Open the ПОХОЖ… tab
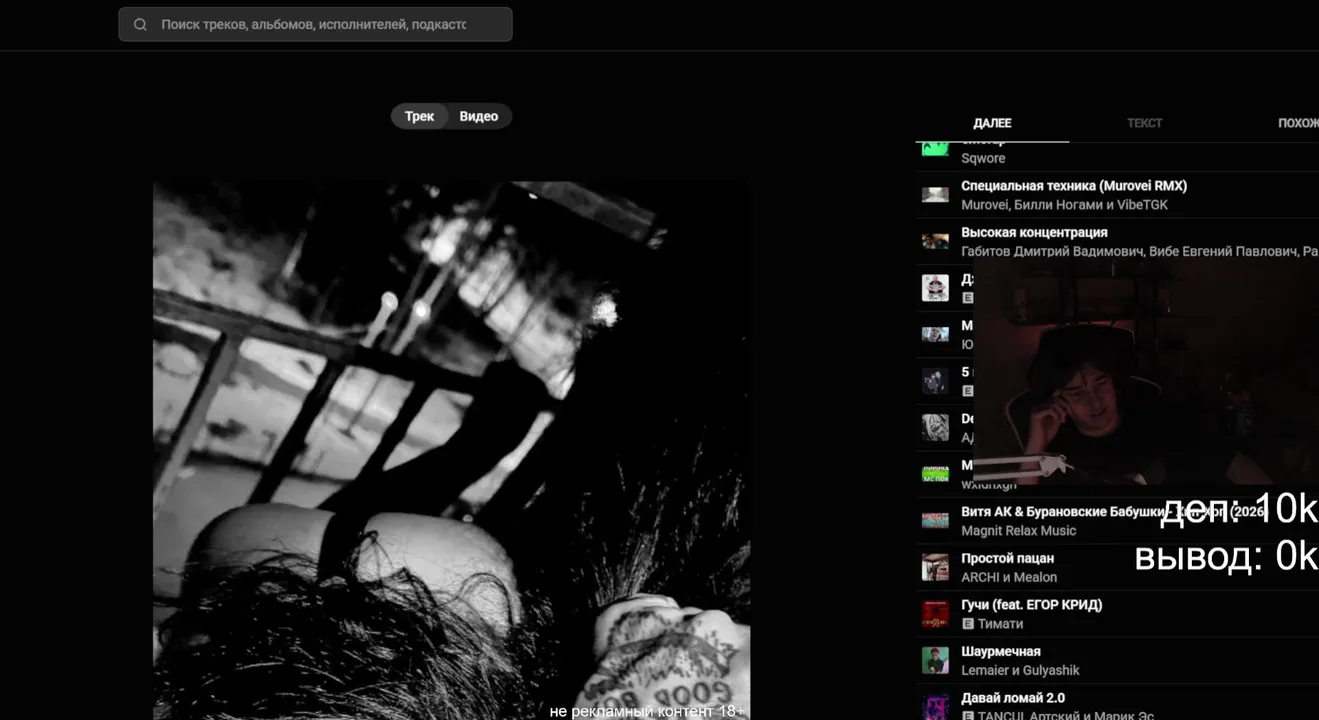Viewport: 1319px width, 720px height. click(1297, 123)
